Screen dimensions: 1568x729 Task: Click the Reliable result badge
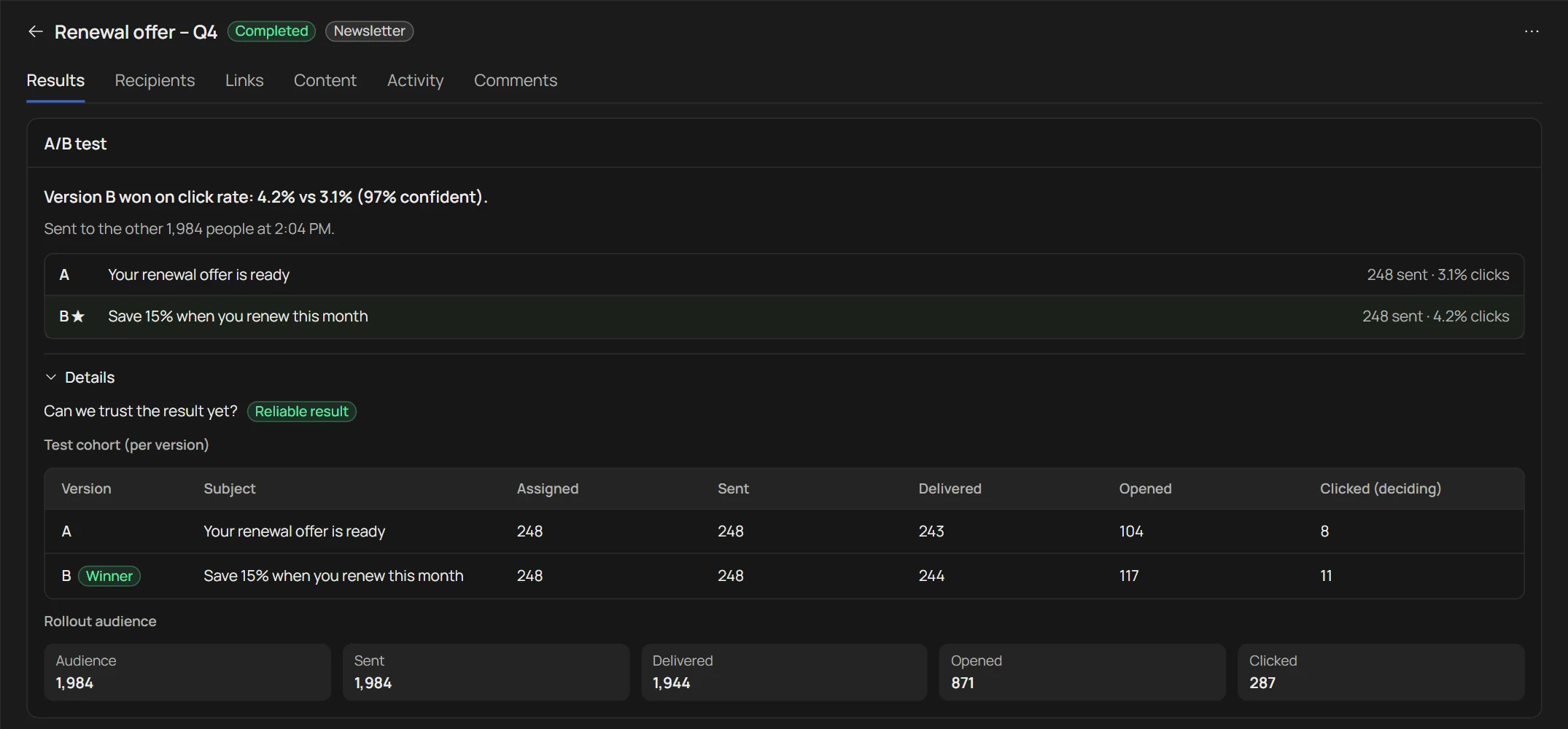pyautogui.click(x=301, y=411)
